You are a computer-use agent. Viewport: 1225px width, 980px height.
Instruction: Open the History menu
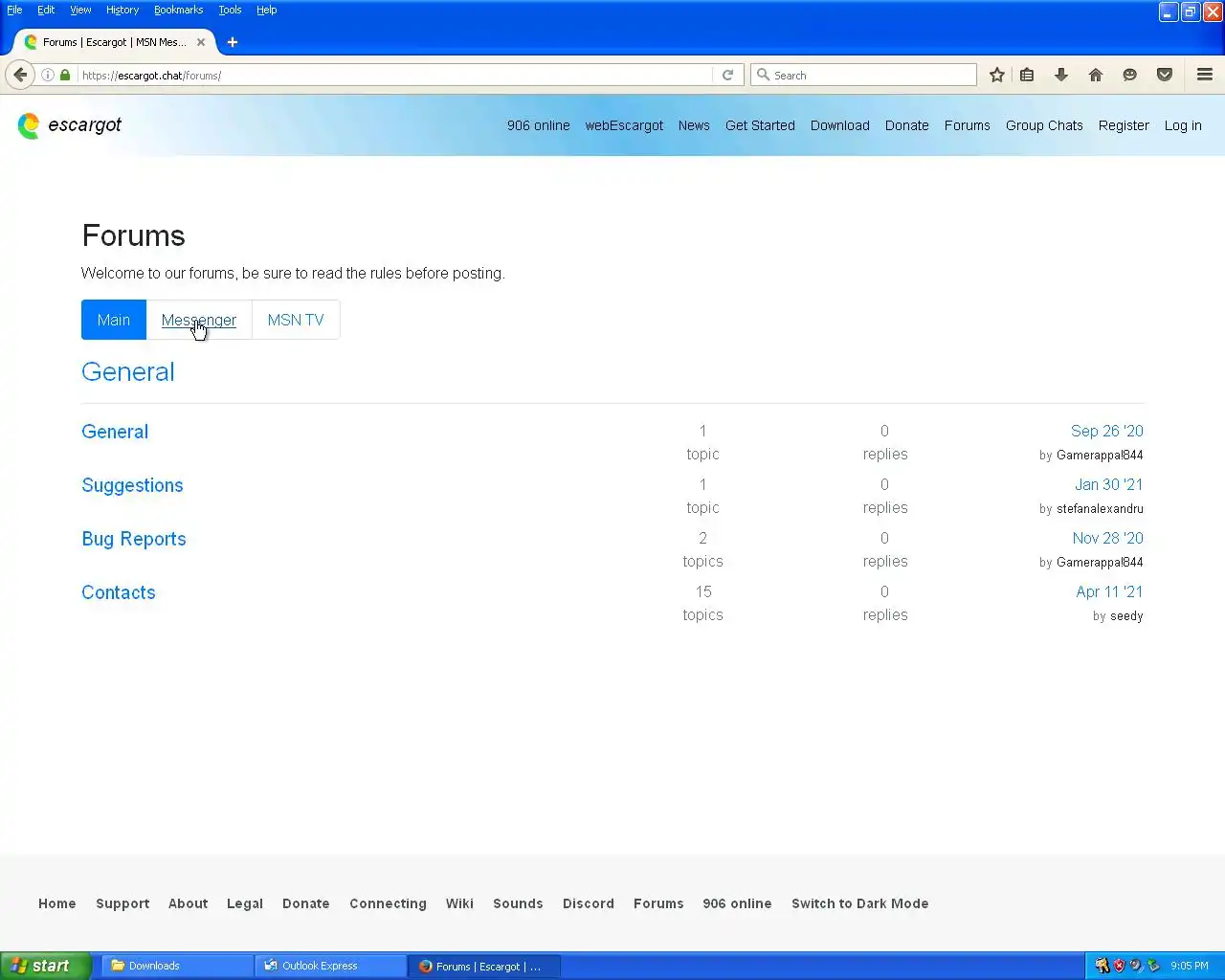122,10
